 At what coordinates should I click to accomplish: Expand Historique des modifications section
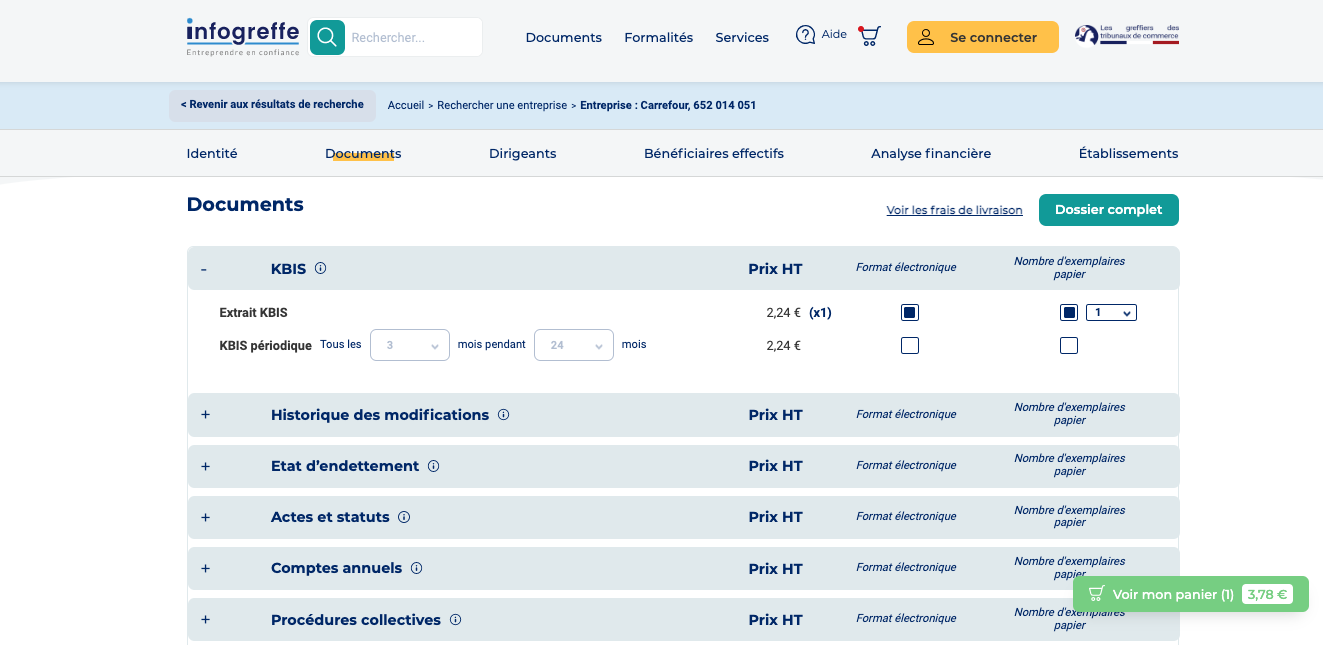point(205,414)
